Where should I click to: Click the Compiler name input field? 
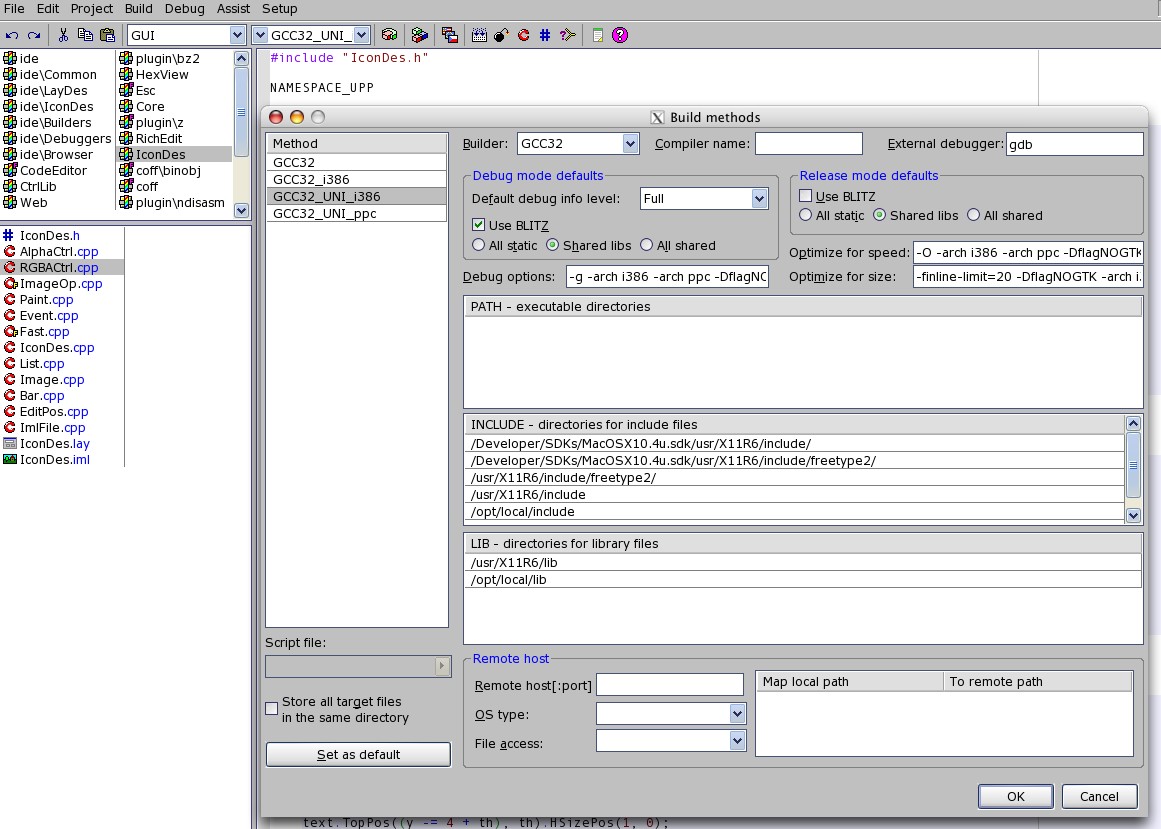coord(808,144)
